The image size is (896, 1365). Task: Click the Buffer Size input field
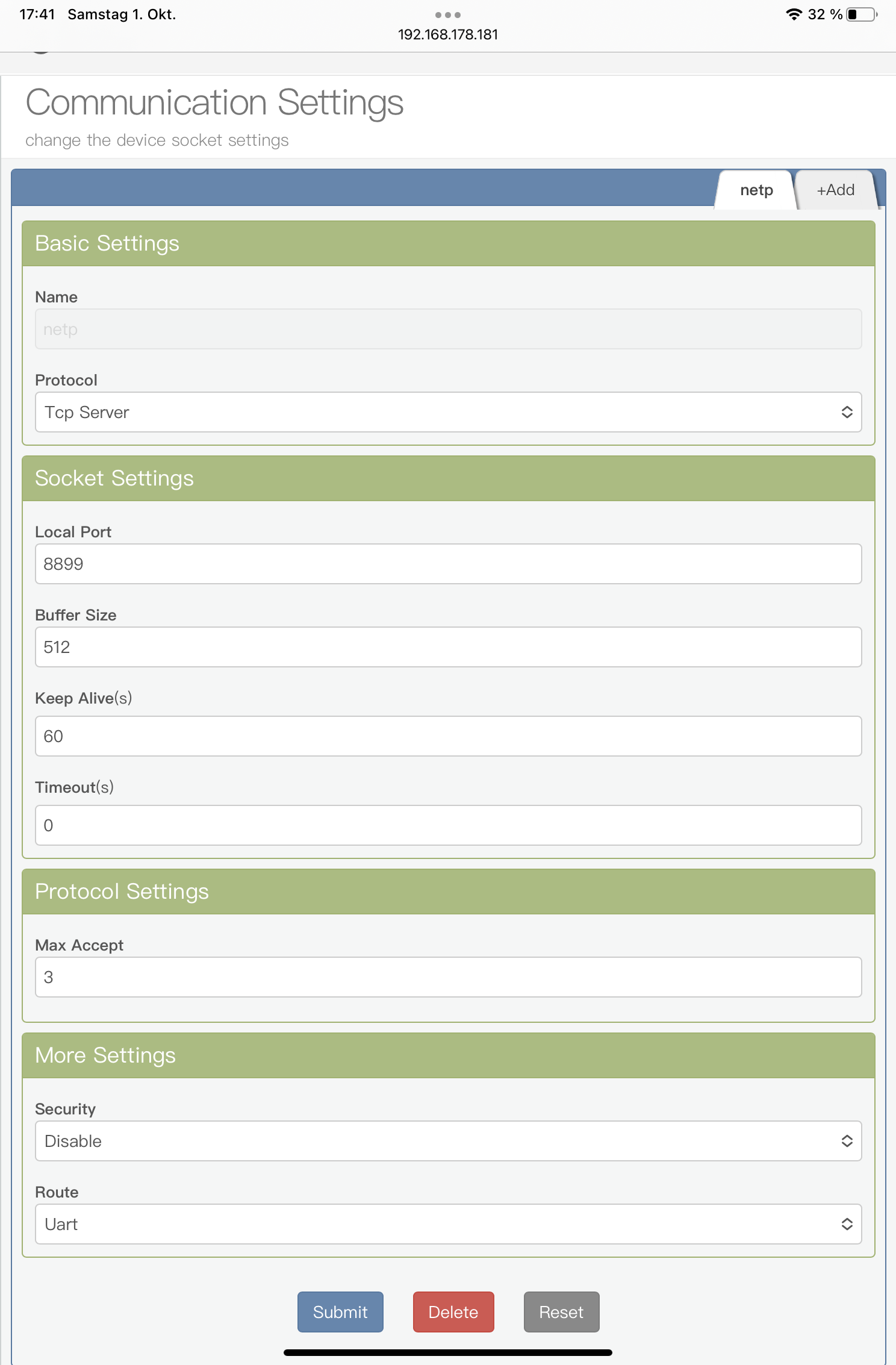pos(448,647)
